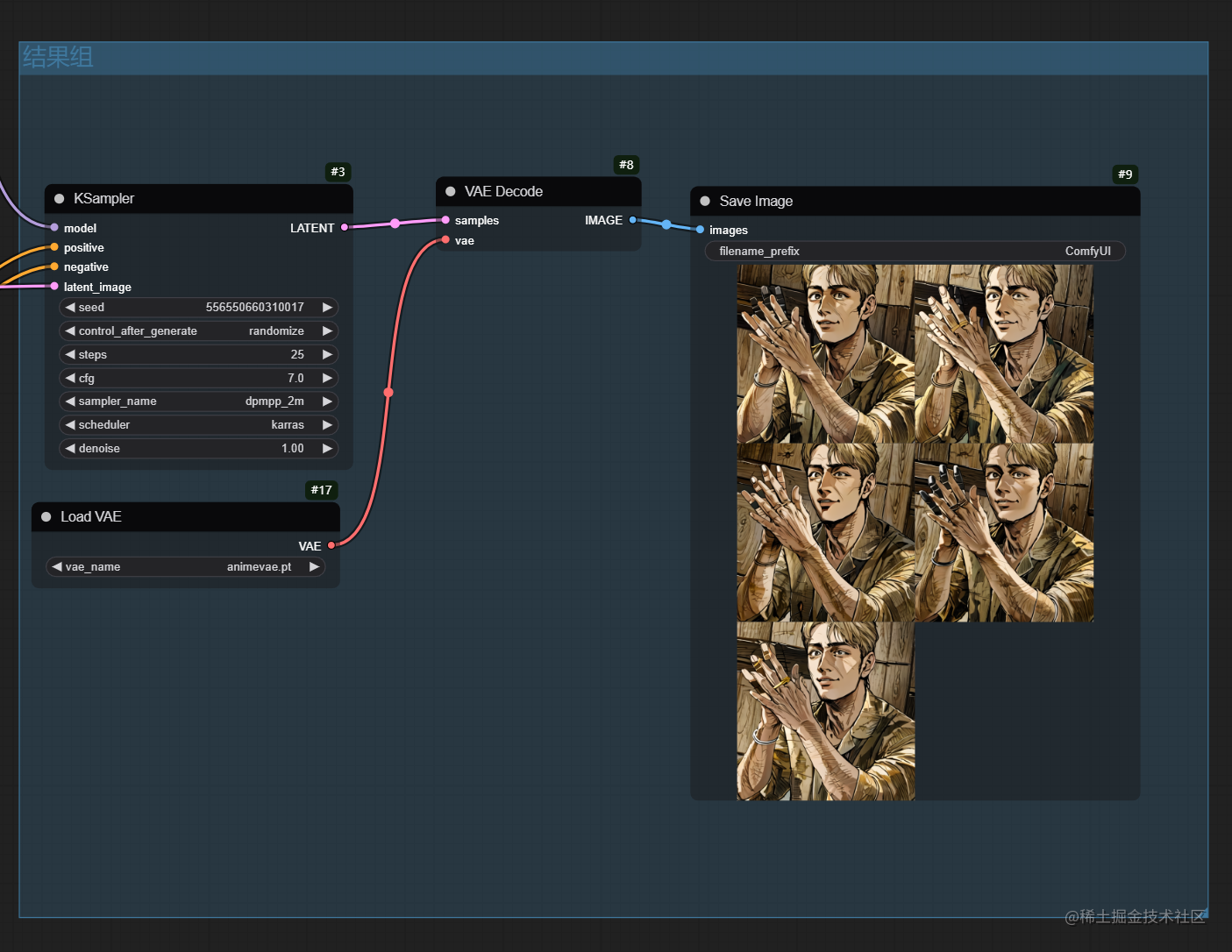Click the KSampler positive input socket

coord(54,247)
